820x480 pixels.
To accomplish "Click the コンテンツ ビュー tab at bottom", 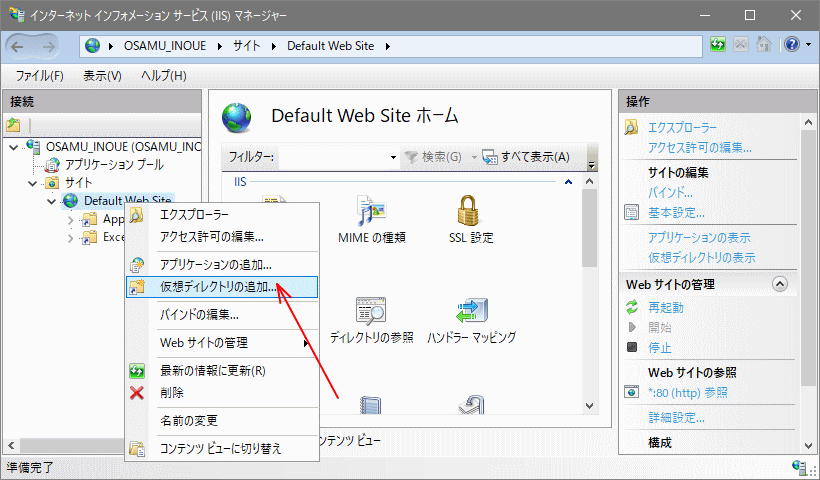I will [348, 440].
